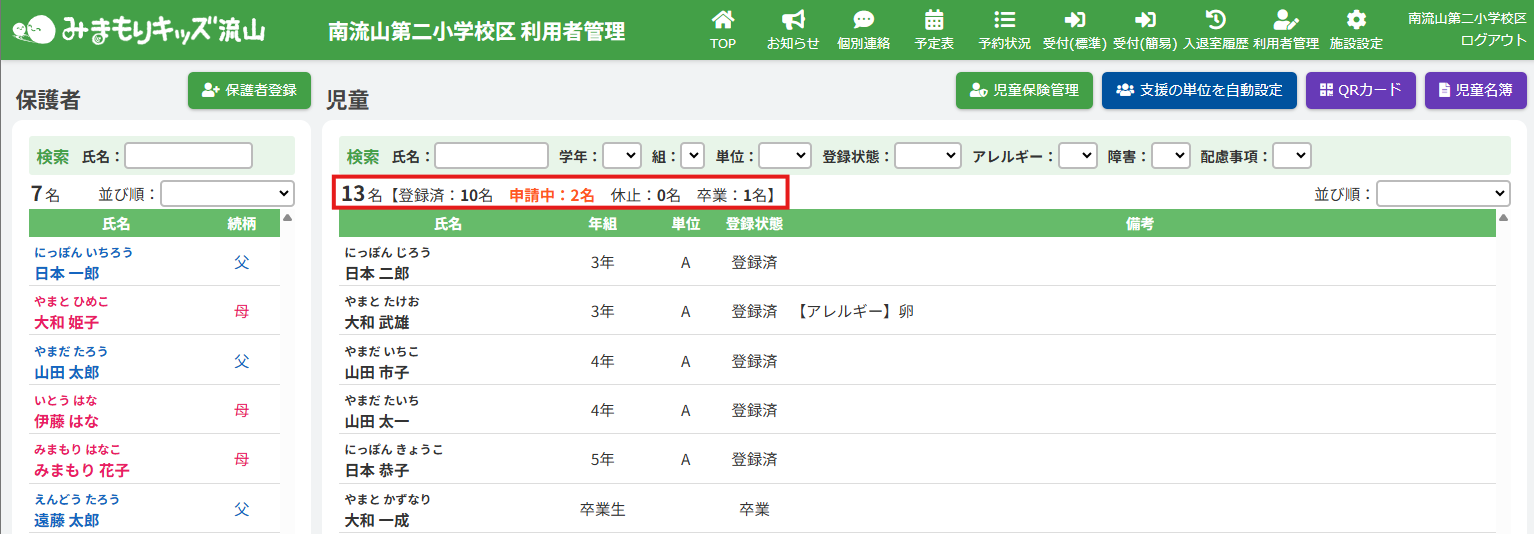Click the QRカード button
The image size is (1534, 534).
tap(1360, 90)
